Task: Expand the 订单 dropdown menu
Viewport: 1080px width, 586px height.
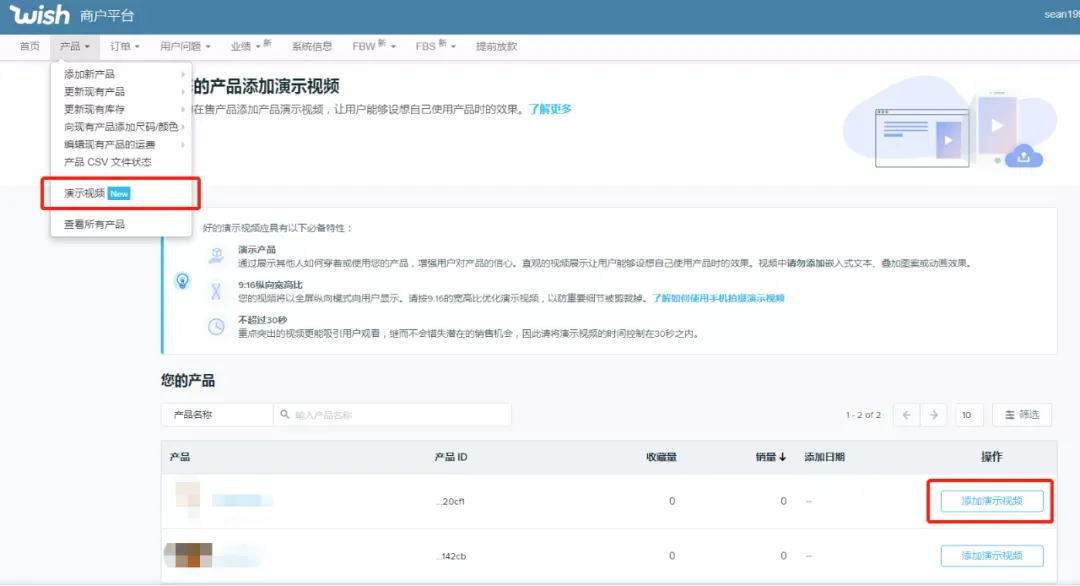Action: (x=125, y=46)
